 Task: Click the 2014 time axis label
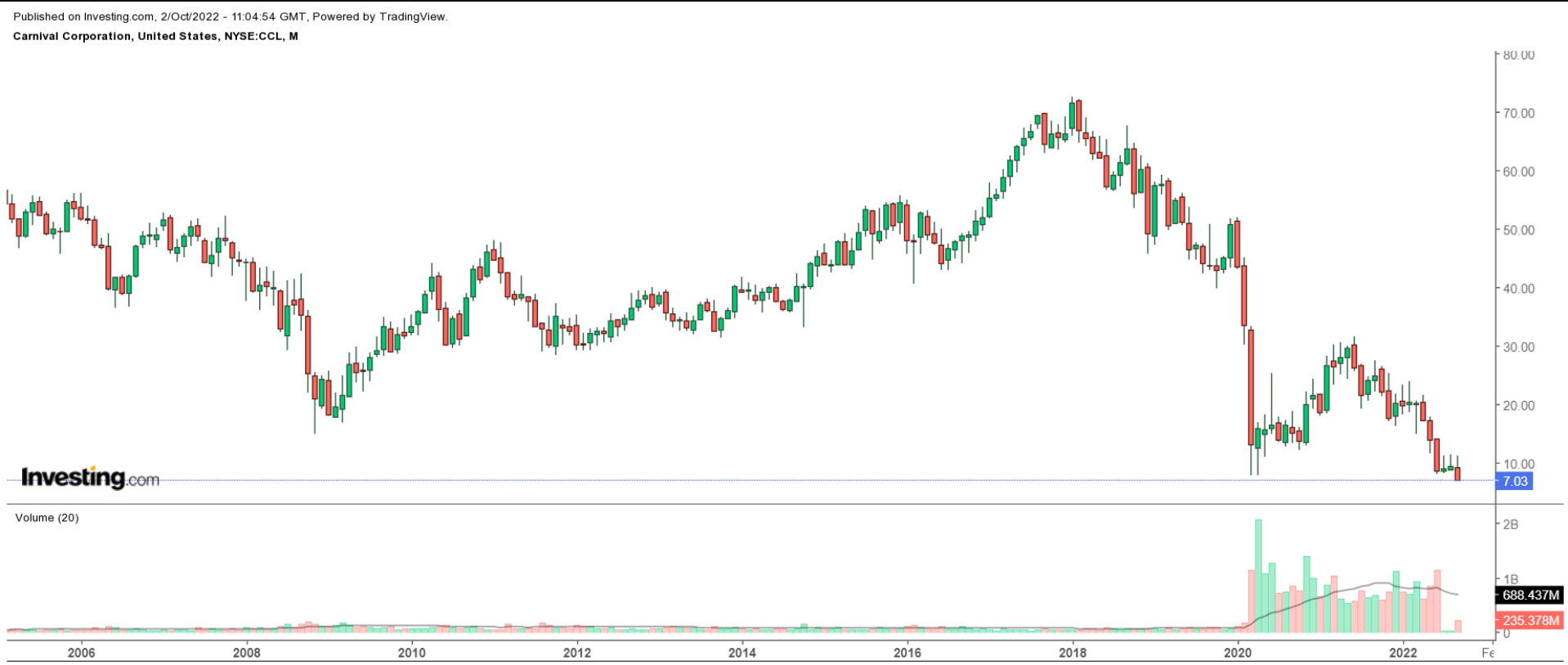point(742,653)
